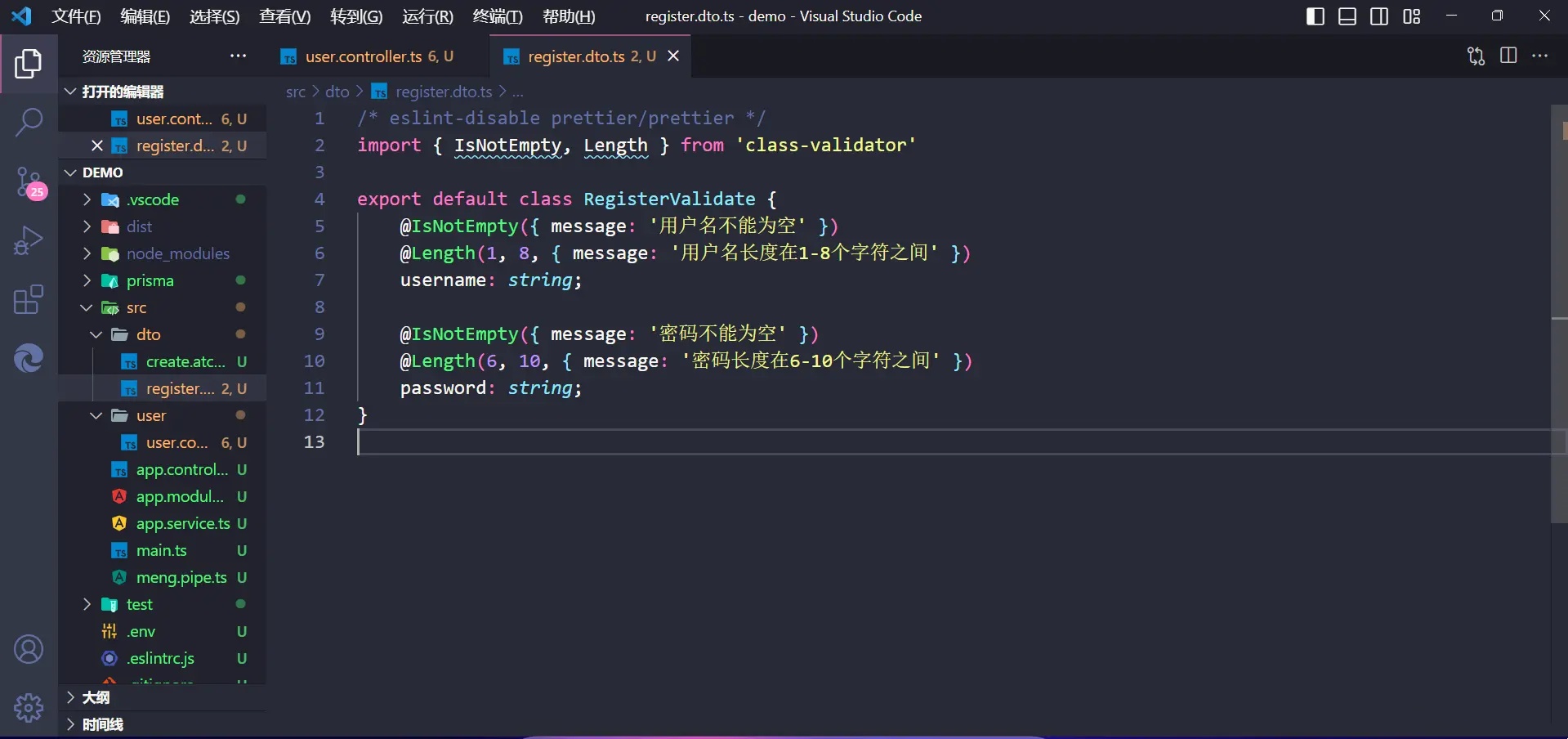Expand the 大纲 outline section

(x=96, y=697)
